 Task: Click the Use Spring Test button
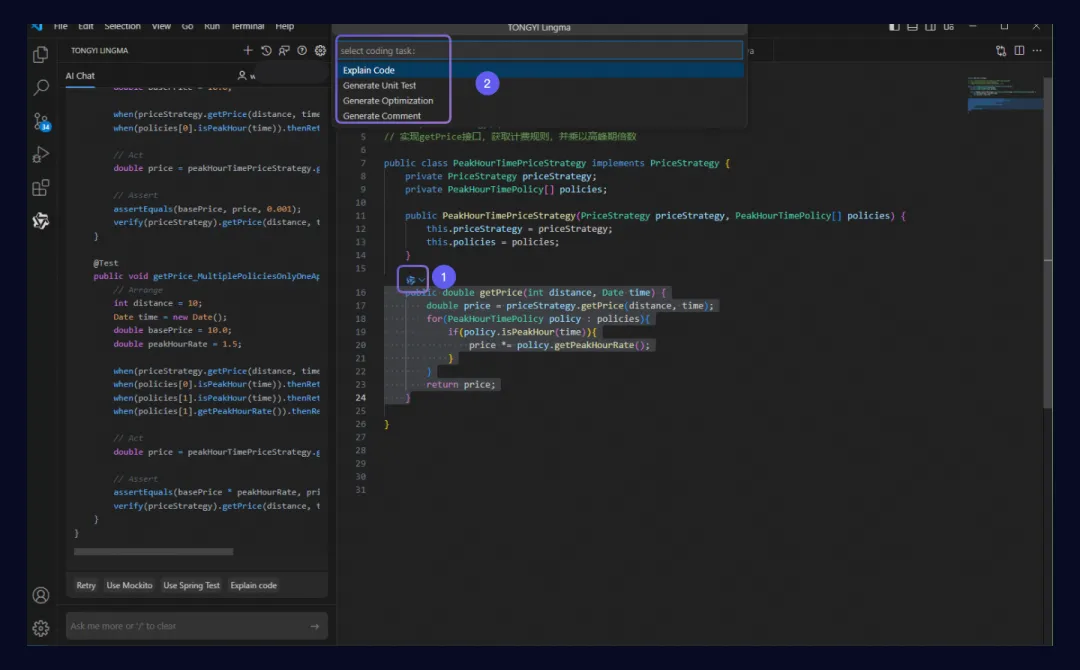pyautogui.click(x=191, y=585)
